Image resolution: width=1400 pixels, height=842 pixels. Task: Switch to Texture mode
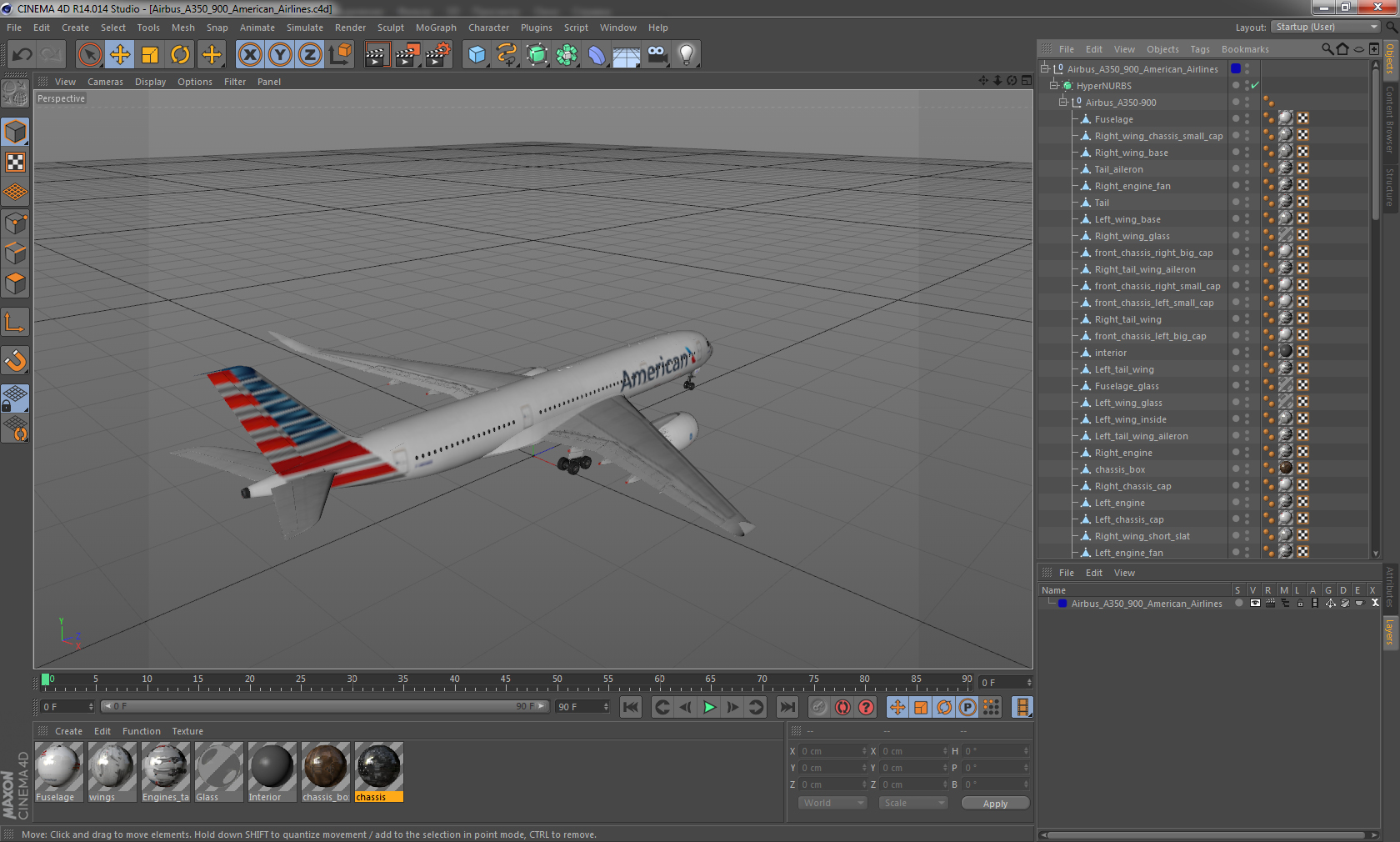point(15,163)
